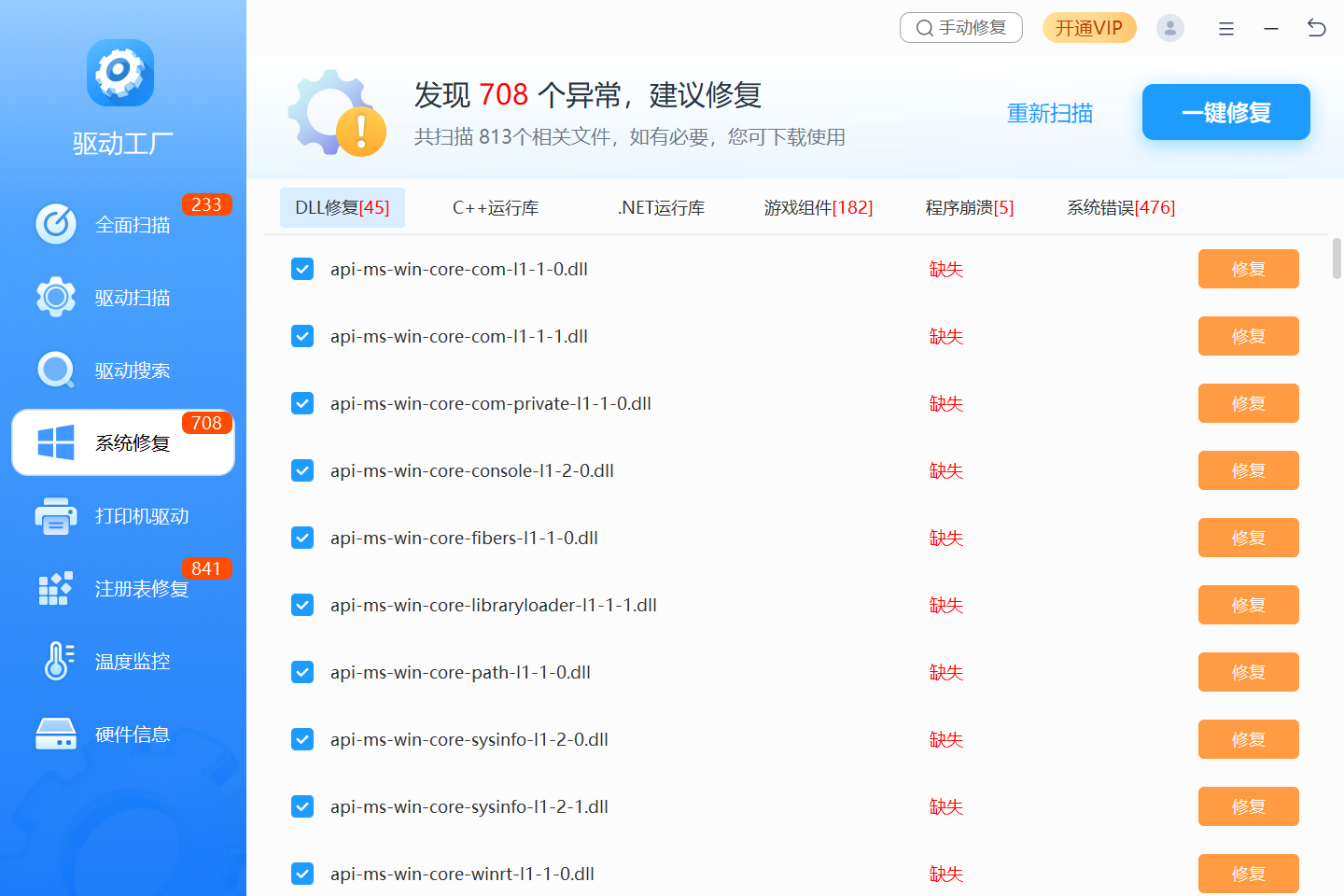This screenshot has width=1344, height=896.
Task: Repair api-ms-win-core-path-l1-1-0.dll with 修复
Action: pos(1249,672)
